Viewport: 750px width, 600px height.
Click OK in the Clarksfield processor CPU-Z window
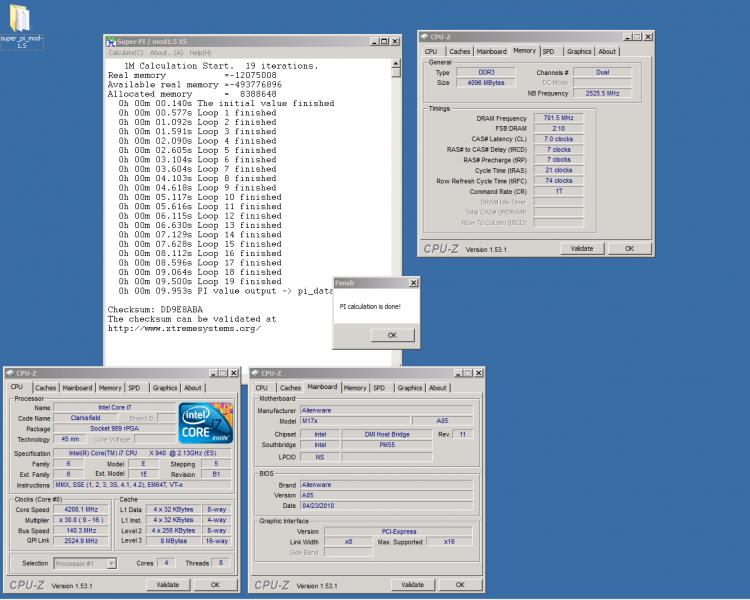[217, 584]
